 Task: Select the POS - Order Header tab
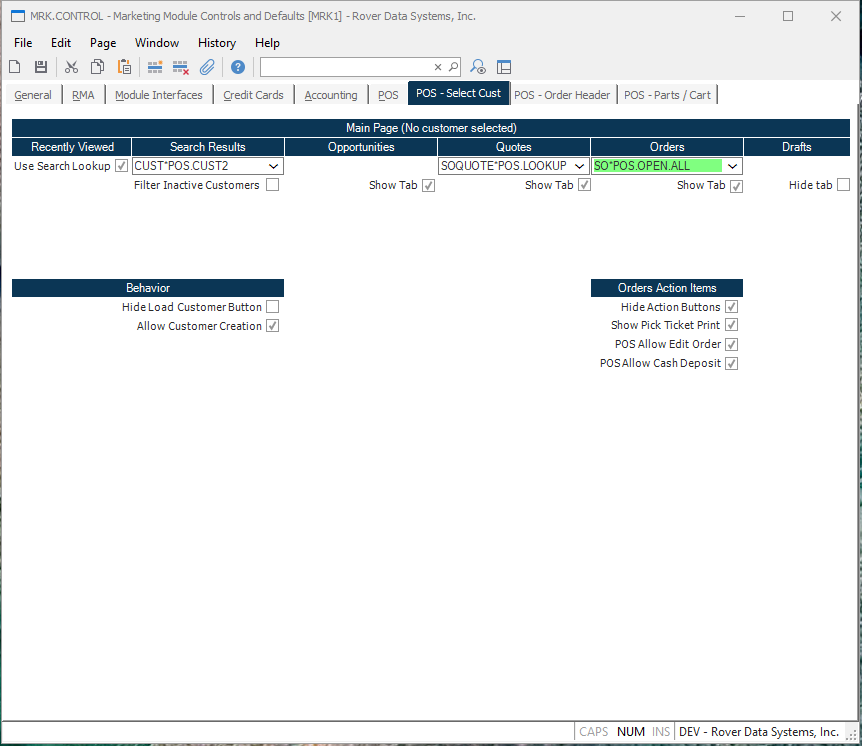562,94
